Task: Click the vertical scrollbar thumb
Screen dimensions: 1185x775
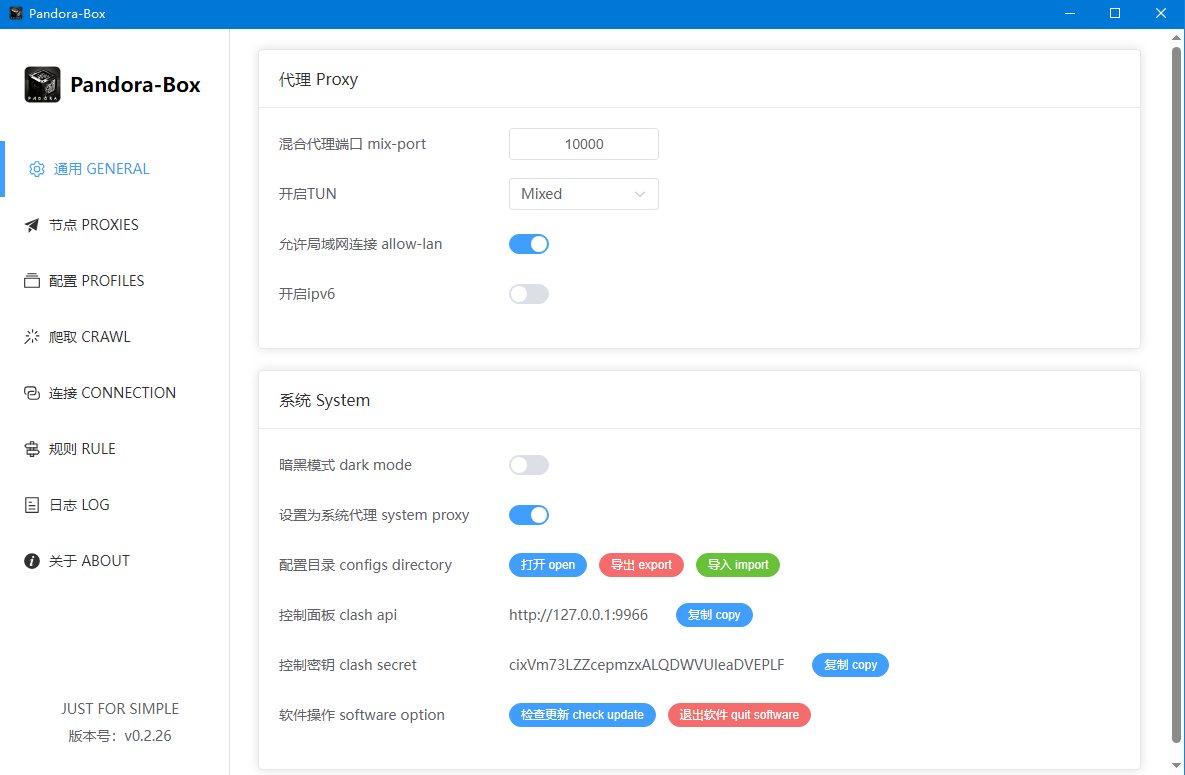Action: tap(1177, 393)
